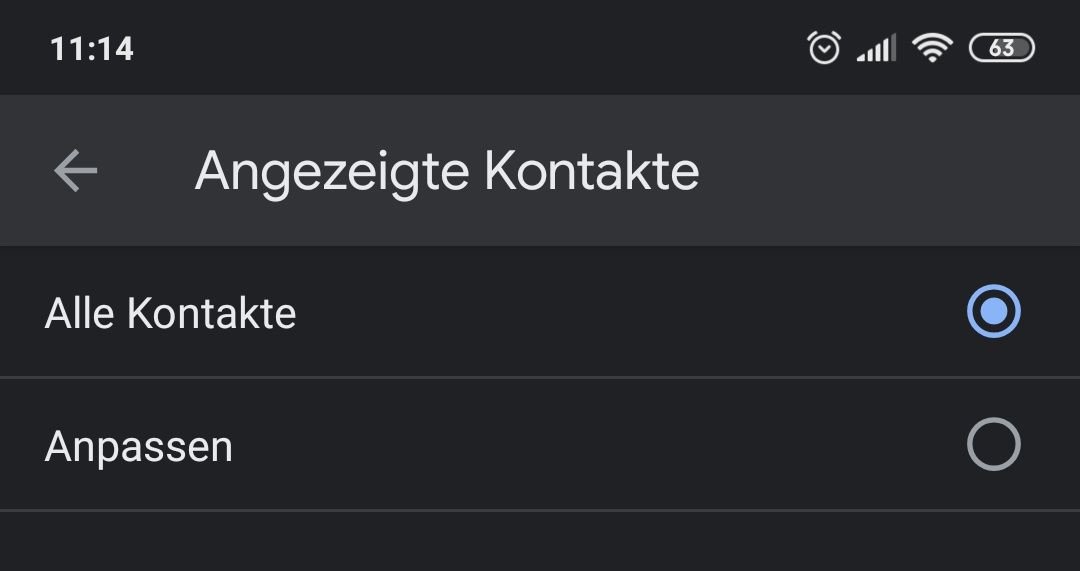
Task: Tap the alarm clock status icon
Action: (x=824, y=48)
